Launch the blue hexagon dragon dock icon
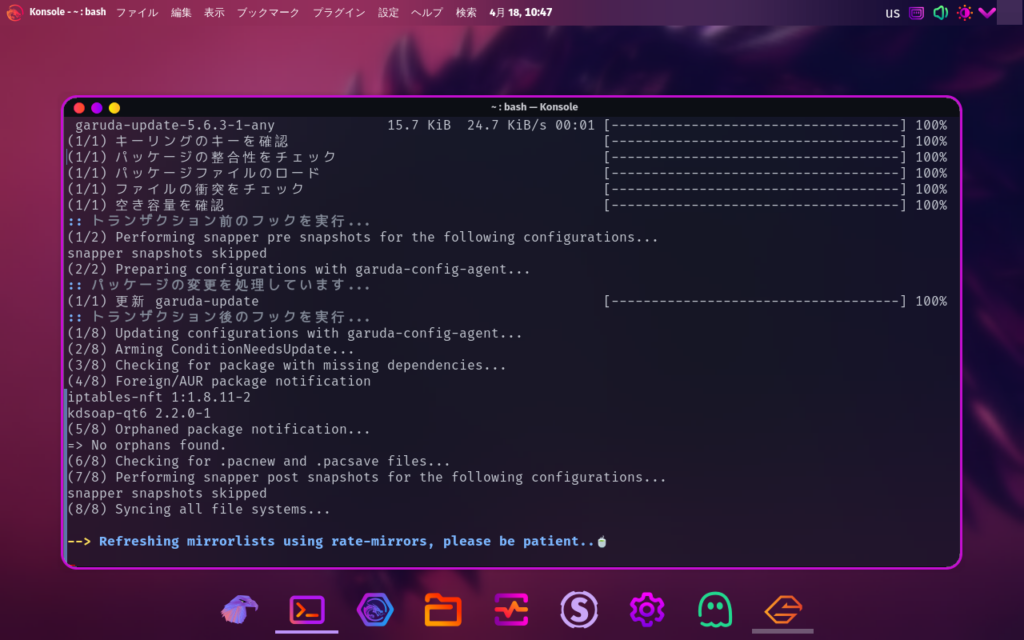 point(374,608)
